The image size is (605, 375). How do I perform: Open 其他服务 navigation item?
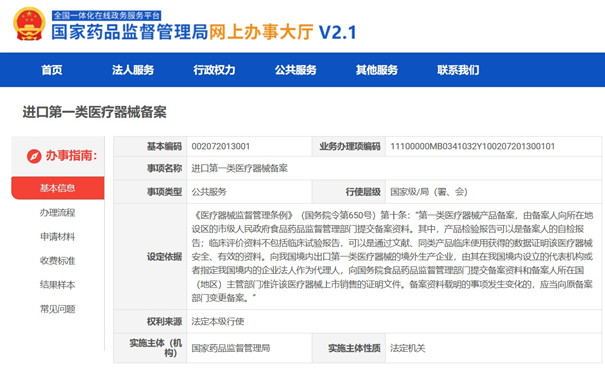[377, 70]
